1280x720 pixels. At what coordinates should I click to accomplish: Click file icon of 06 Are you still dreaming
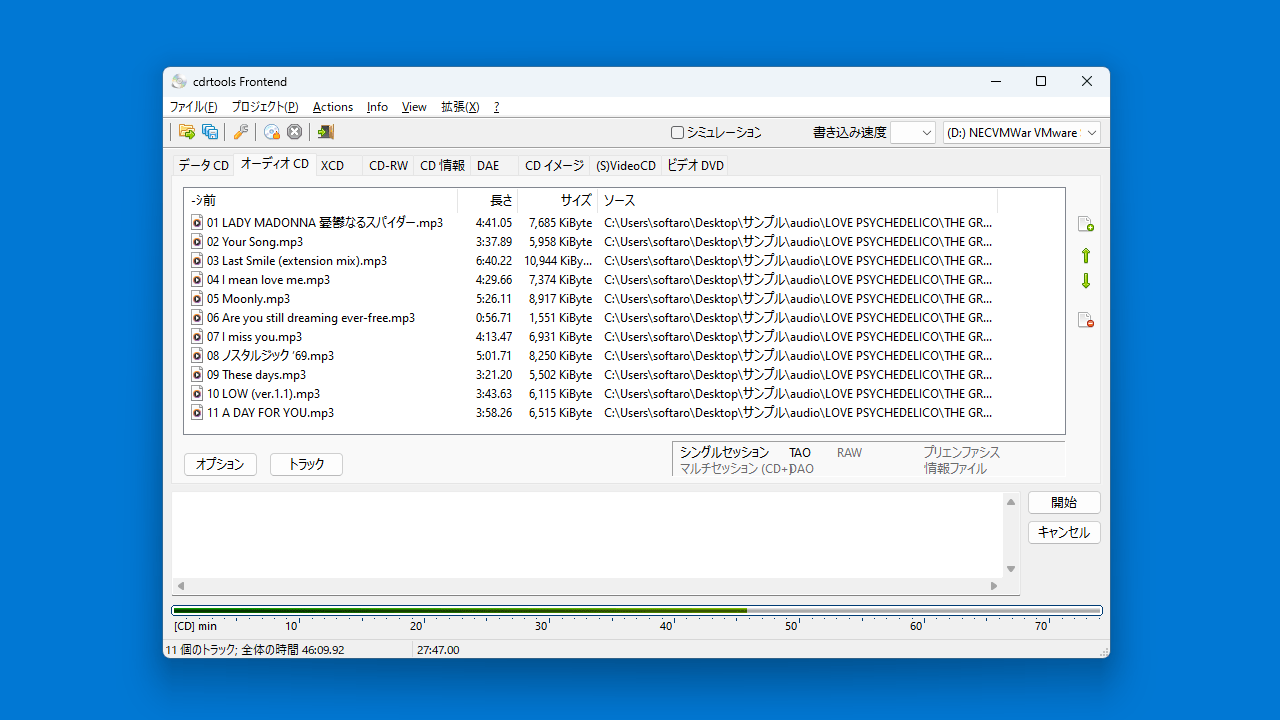tap(197, 318)
